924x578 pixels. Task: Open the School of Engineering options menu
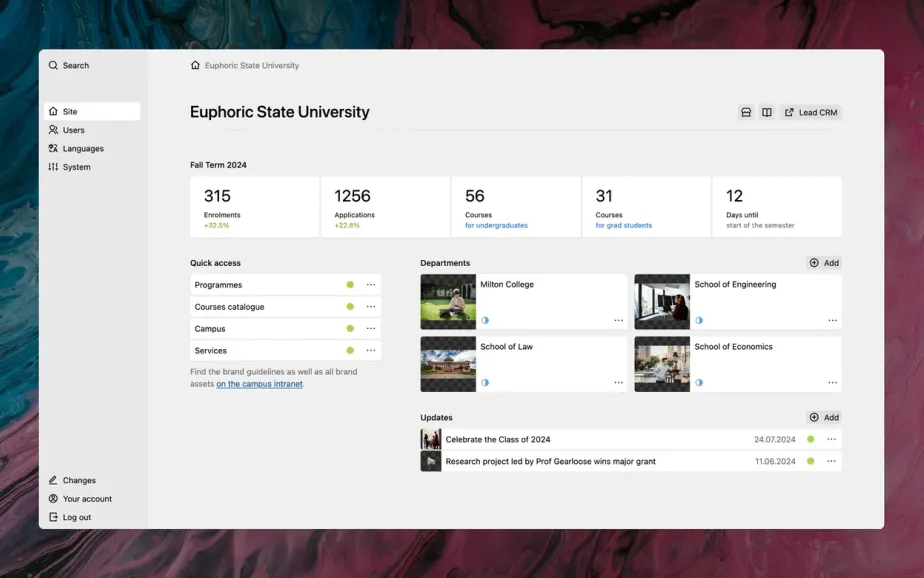coord(832,320)
